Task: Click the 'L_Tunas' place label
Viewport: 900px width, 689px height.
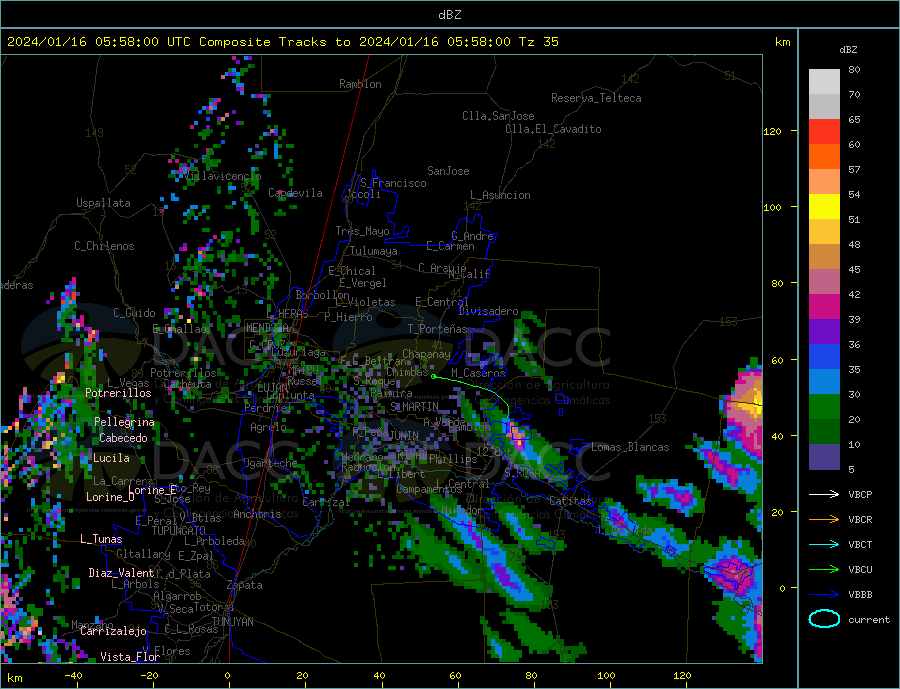Action: 101,539
